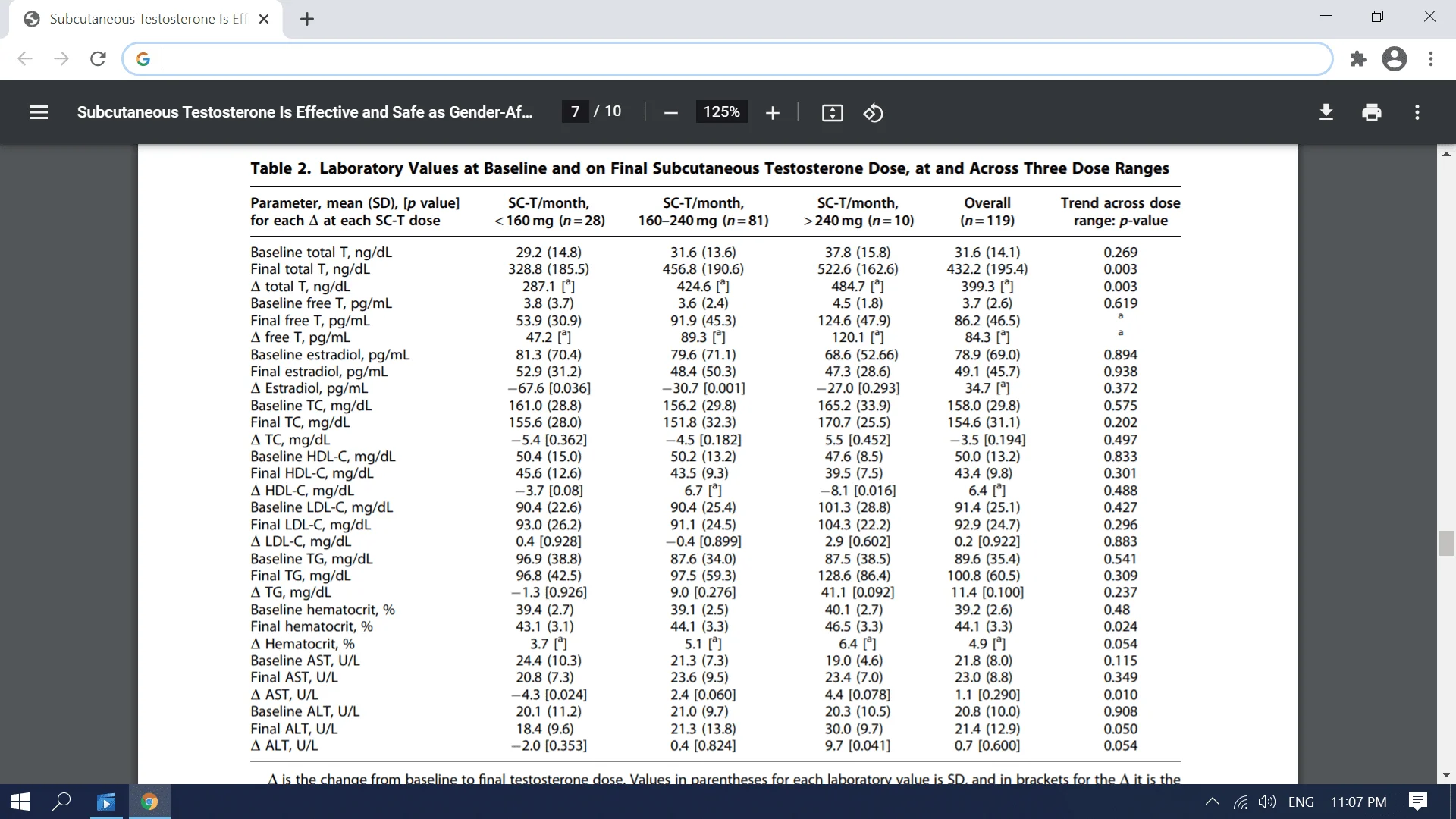The height and width of the screenshot is (819, 1456).
Task: Click the page number field showing 7
Action: coord(575,112)
